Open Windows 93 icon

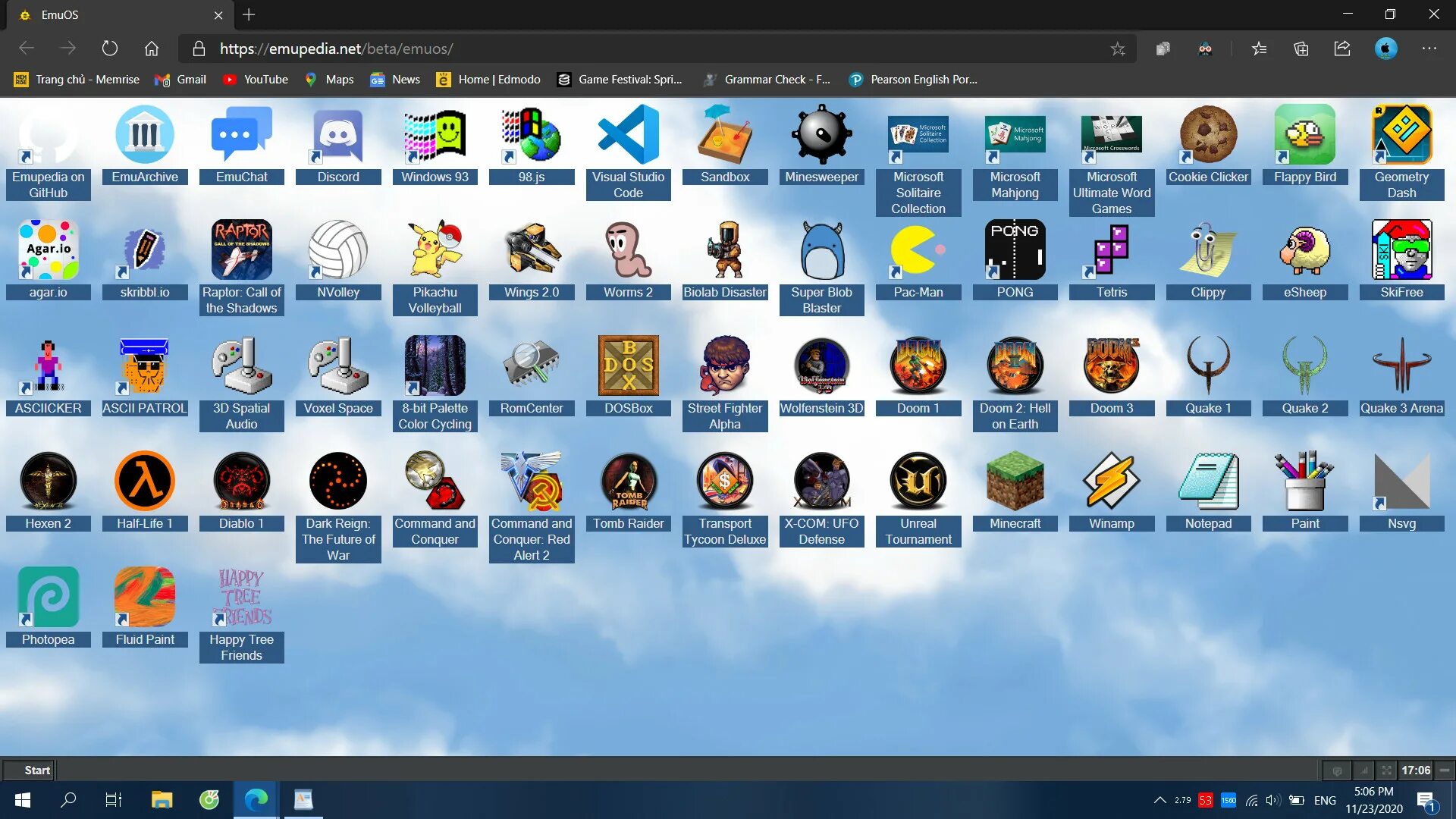point(435,144)
